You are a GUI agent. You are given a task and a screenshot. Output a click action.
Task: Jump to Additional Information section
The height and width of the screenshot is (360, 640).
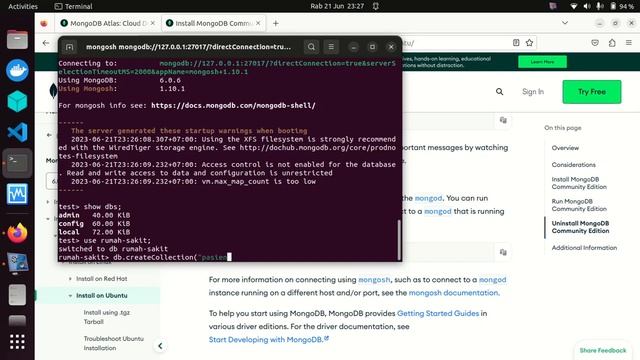(x=584, y=248)
